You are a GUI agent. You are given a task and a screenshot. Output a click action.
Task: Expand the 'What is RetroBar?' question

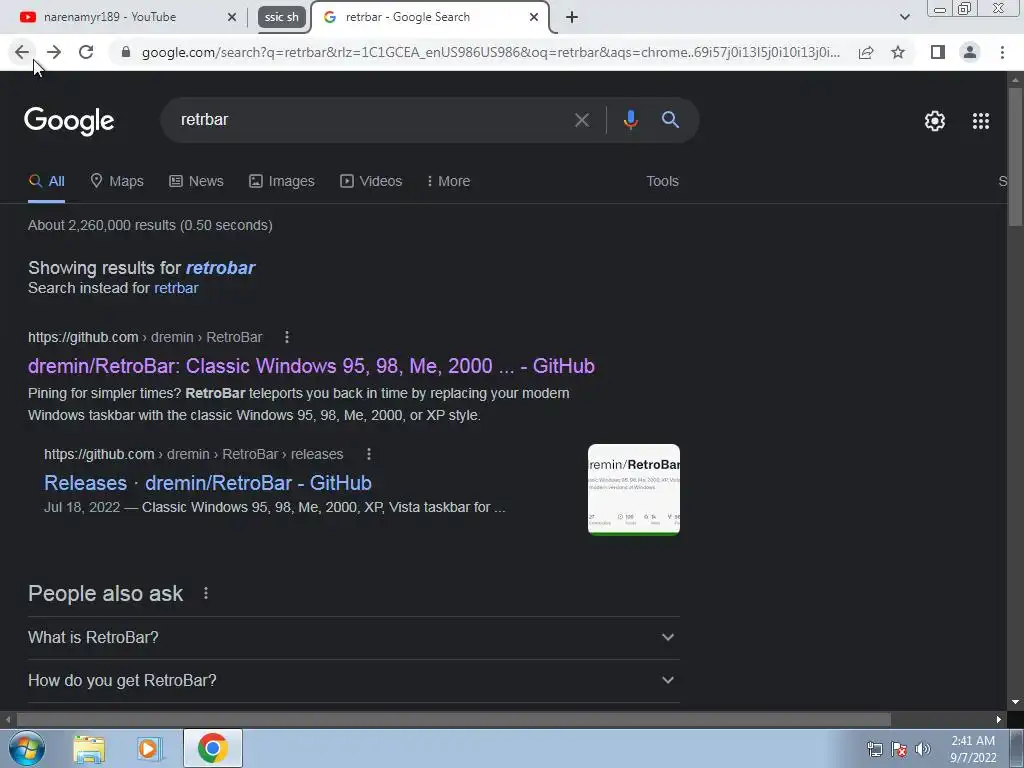(x=353, y=637)
